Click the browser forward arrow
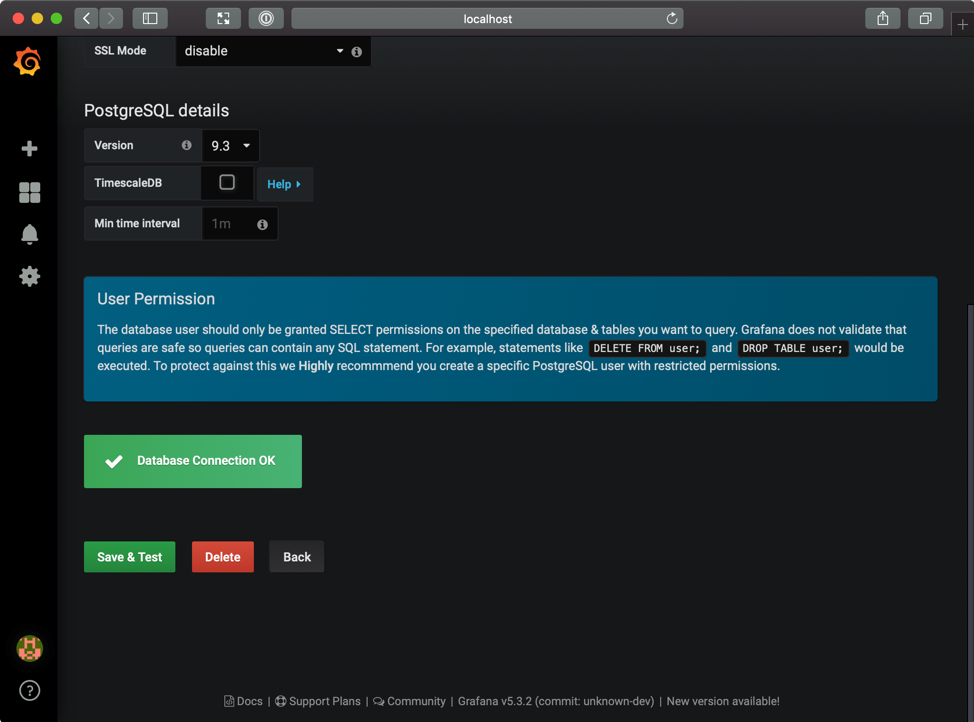Image resolution: width=974 pixels, height=722 pixels. click(x=111, y=19)
